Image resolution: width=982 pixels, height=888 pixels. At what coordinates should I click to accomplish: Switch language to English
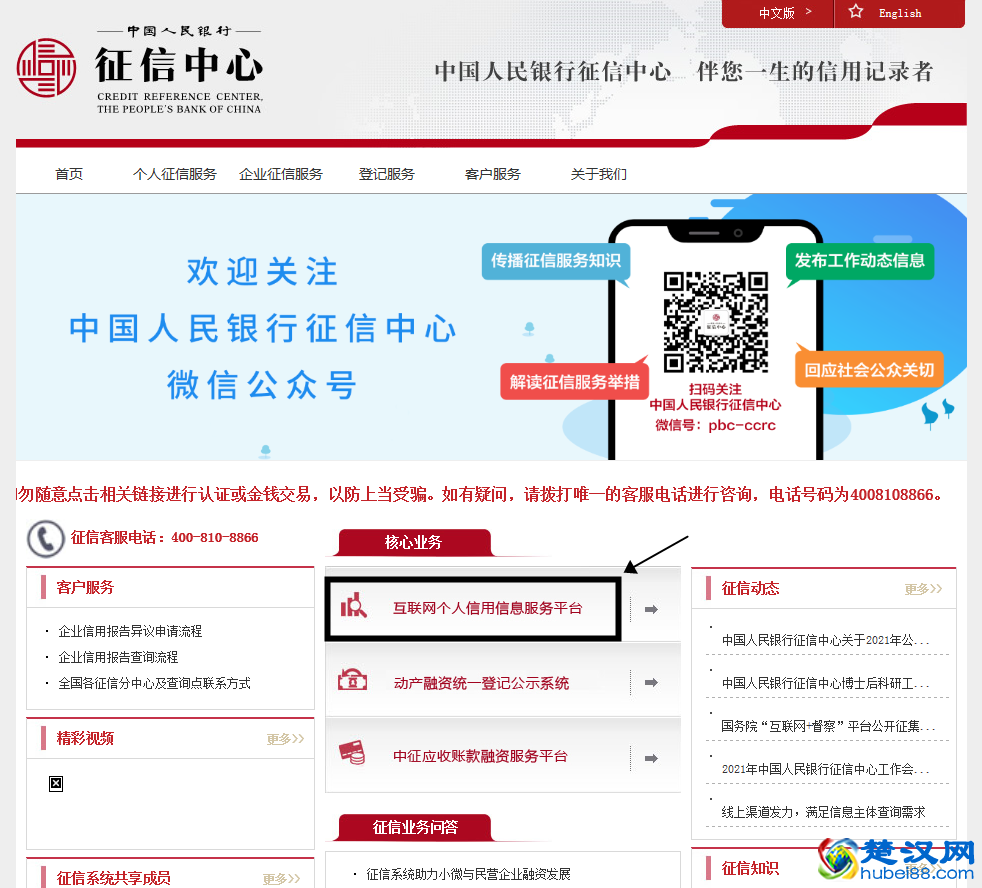click(900, 13)
